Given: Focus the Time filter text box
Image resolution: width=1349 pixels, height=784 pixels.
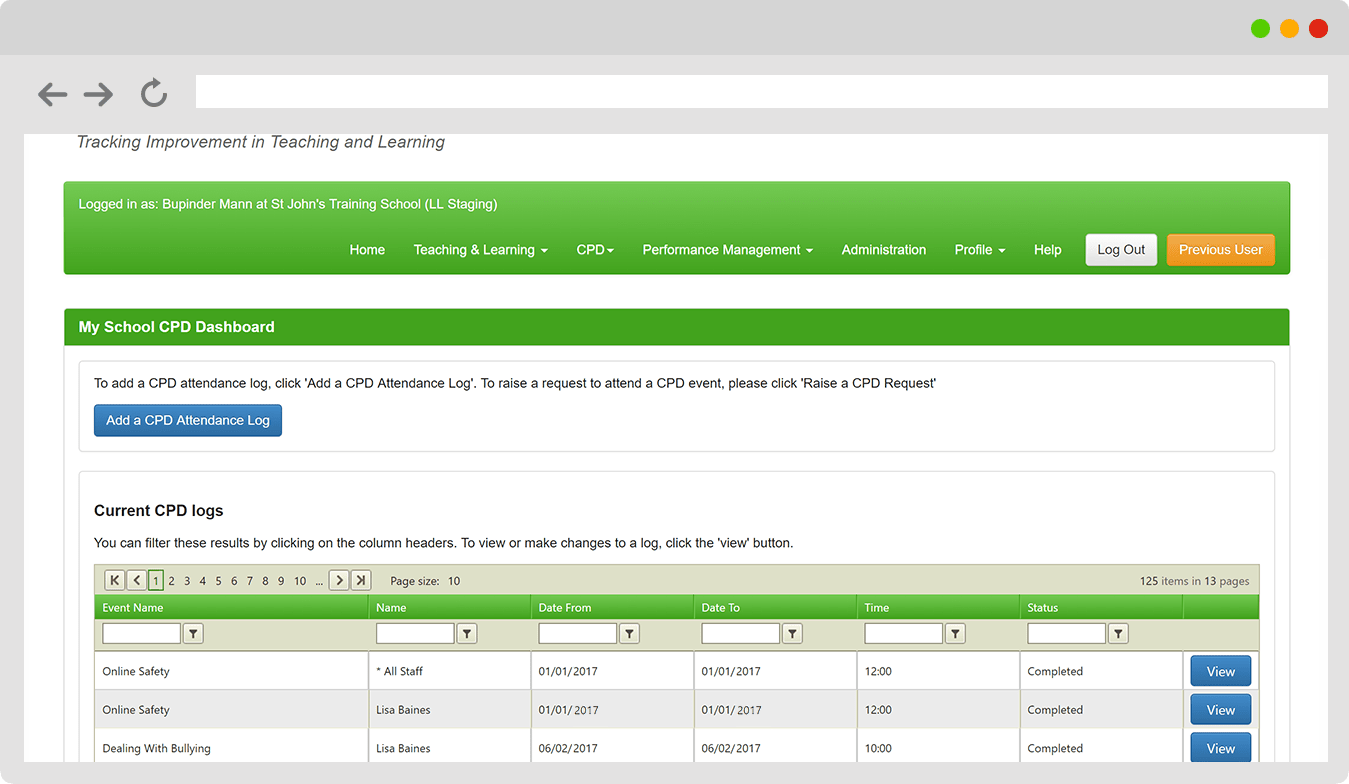Looking at the screenshot, I should coord(904,633).
